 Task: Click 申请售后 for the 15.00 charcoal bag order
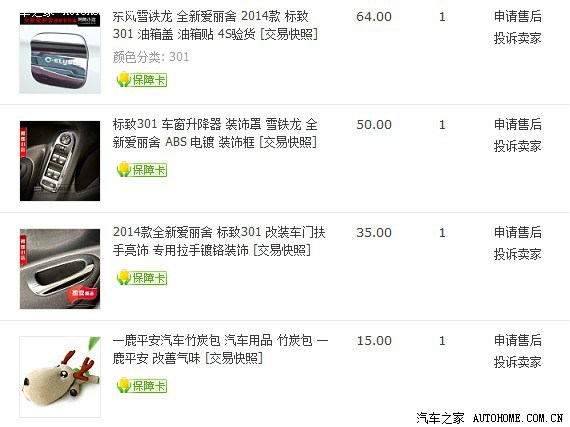518,341
